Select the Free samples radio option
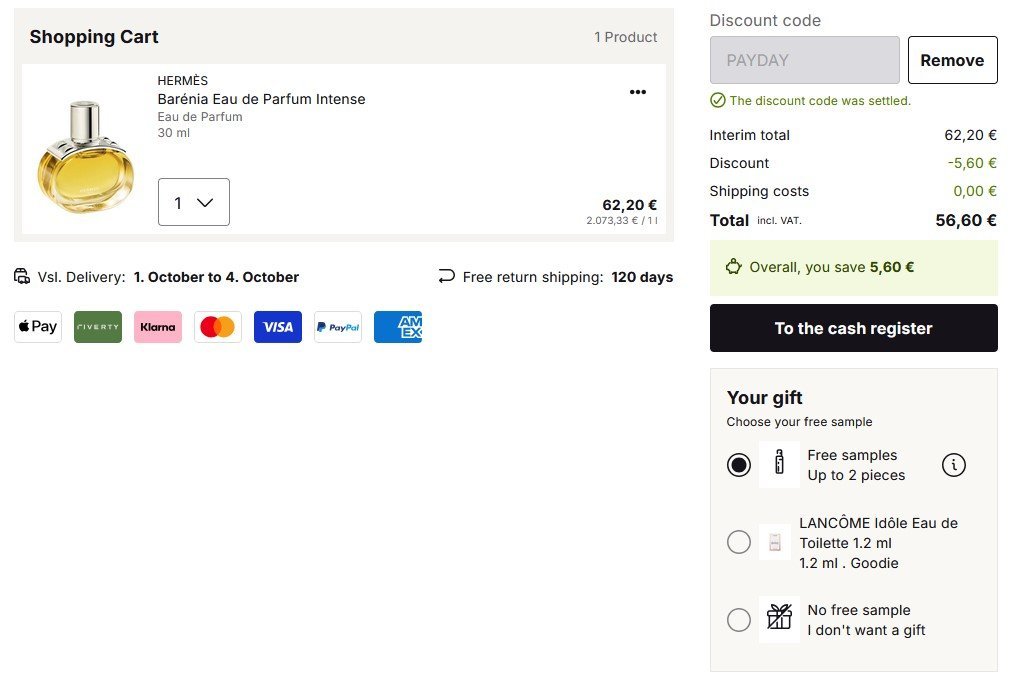Viewport: 1014px width, 680px height. coord(739,465)
